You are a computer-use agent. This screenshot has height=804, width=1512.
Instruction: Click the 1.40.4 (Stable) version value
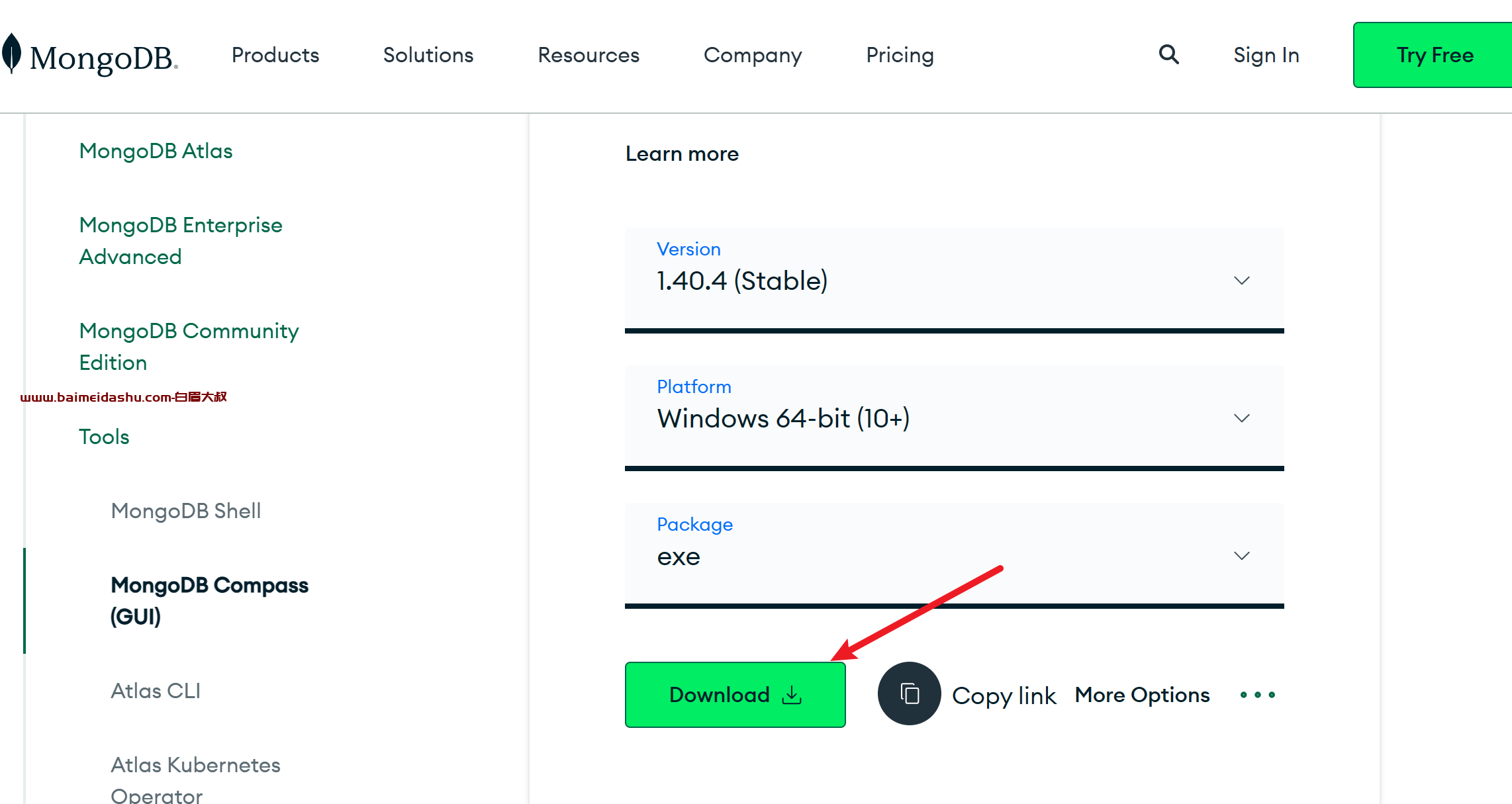pos(742,281)
